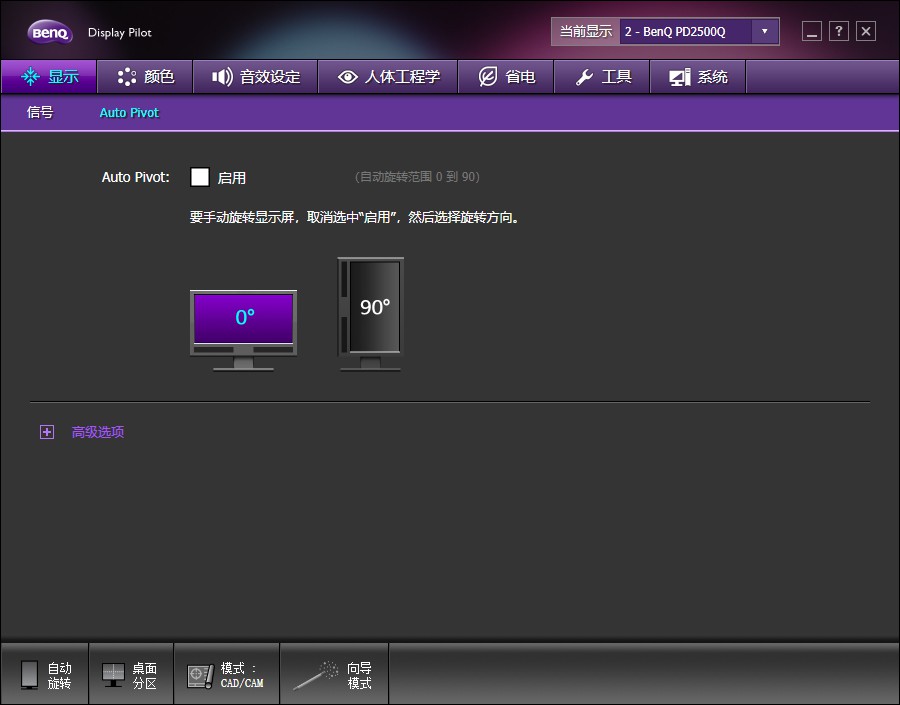The height and width of the screenshot is (705, 900).
Task: Click the desktop partition monitor icon
Action: tap(113, 675)
